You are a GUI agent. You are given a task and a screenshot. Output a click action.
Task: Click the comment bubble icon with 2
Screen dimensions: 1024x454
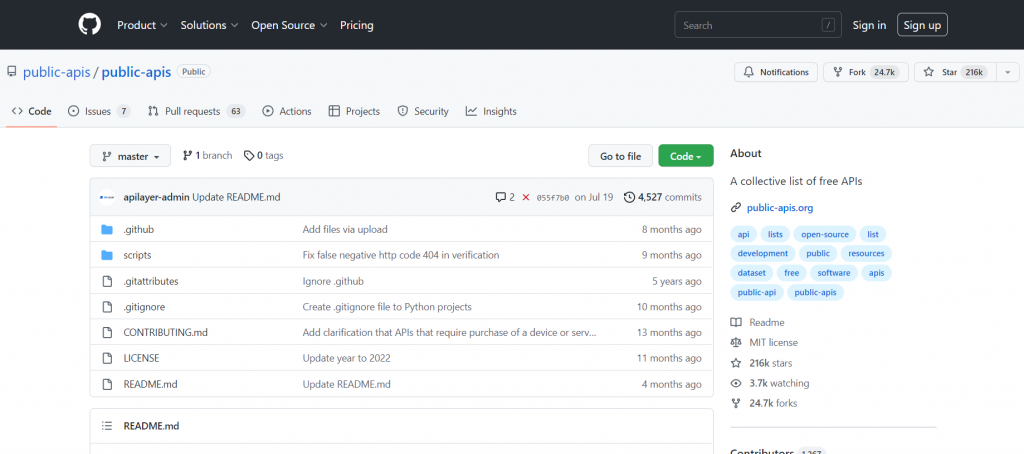[501, 197]
